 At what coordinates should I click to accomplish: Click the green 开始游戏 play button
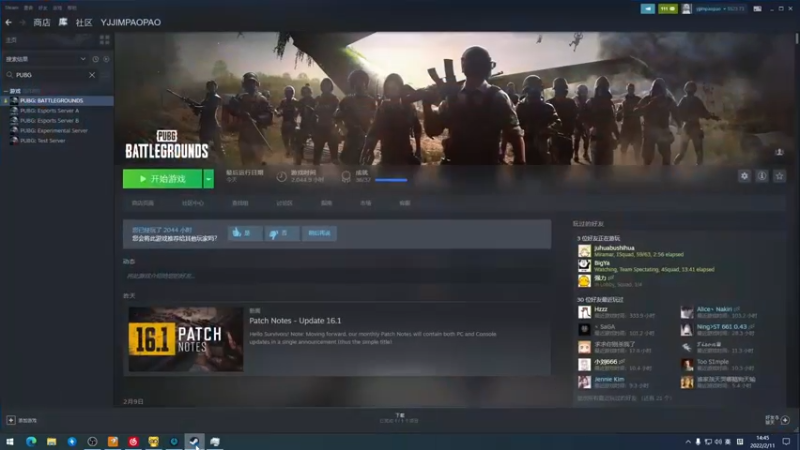162,179
